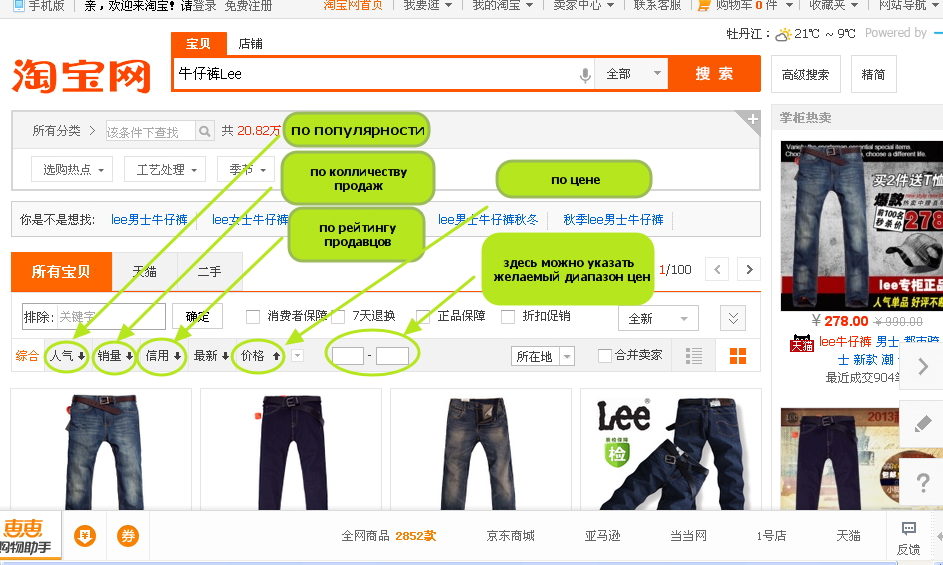Viewport: 943px width, 565px height.
Task: Open the small dropdown next to 价格 sort
Action: 297,356
